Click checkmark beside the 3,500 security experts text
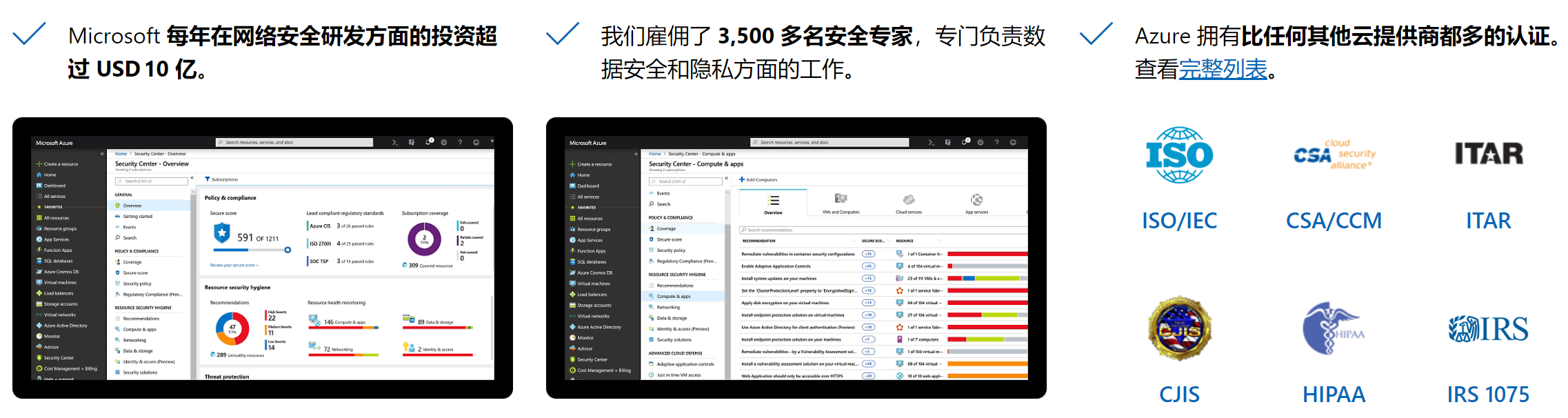Screen dimensions: 1568x418 click(563, 34)
